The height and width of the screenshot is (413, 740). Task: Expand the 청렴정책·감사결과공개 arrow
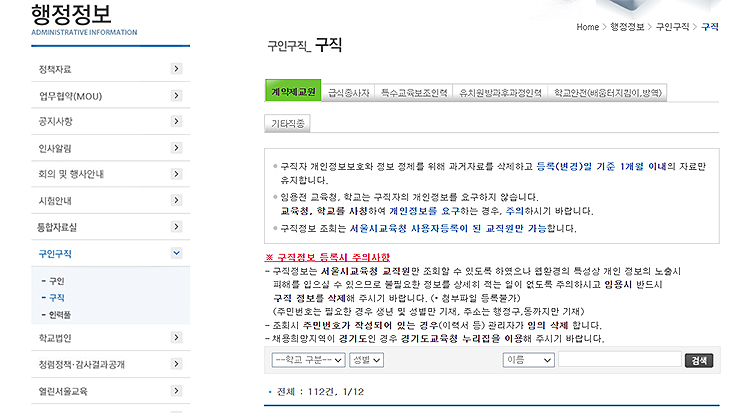(176, 364)
